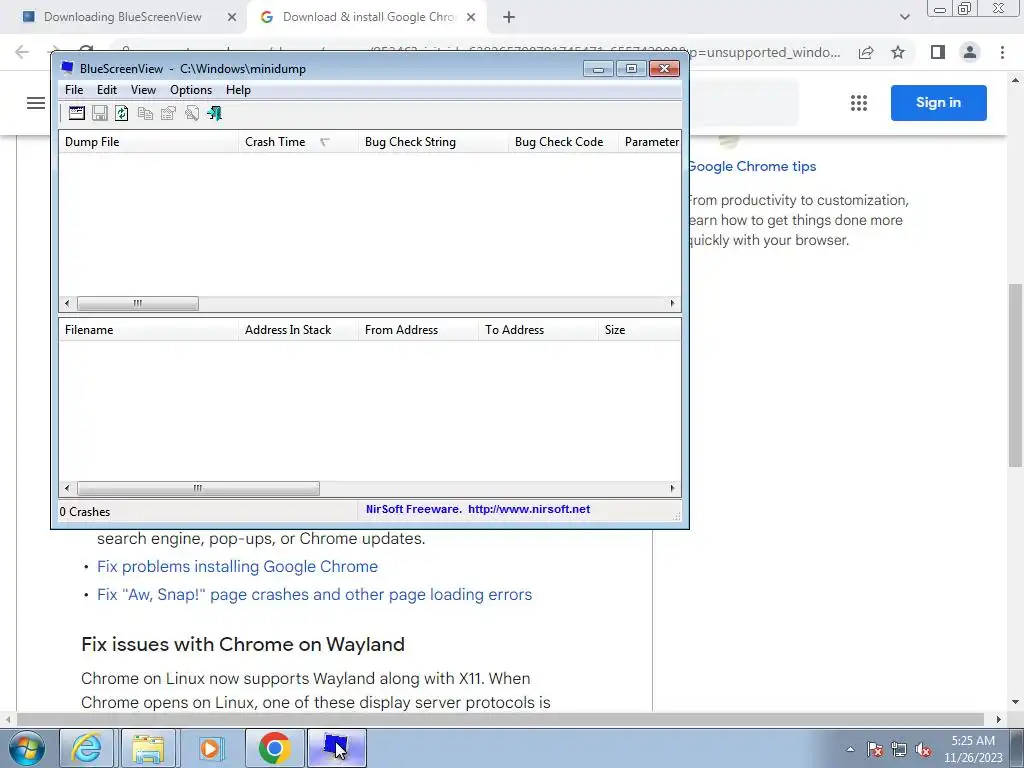
Task: Open the Help menu in BlueScreenView
Action: pyautogui.click(x=238, y=89)
